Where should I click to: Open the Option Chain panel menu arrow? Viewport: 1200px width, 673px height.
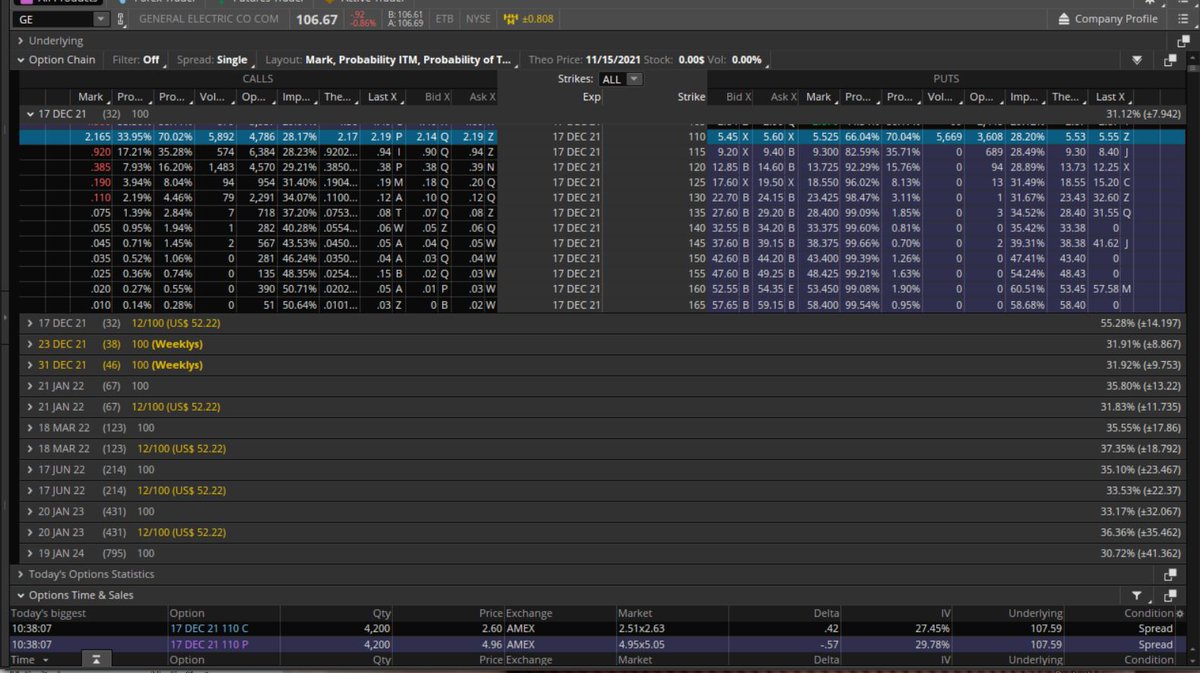[1137, 60]
